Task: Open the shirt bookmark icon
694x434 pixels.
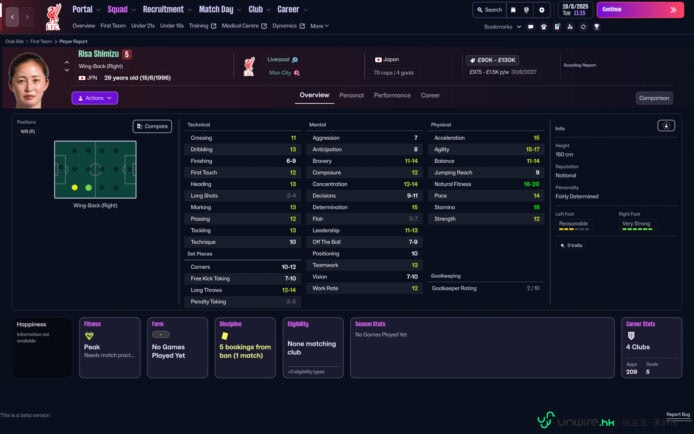Action: click(544, 27)
